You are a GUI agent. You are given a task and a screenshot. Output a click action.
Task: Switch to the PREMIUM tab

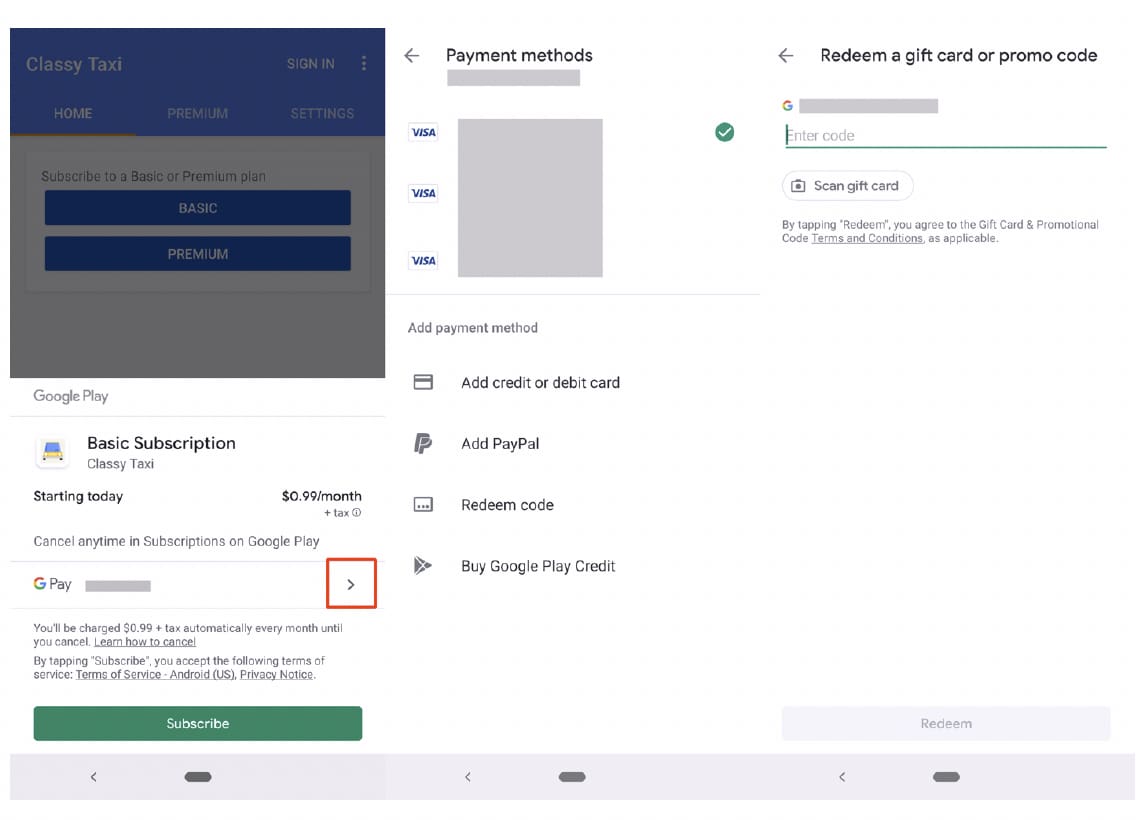pyautogui.click(x=197, y=114)
